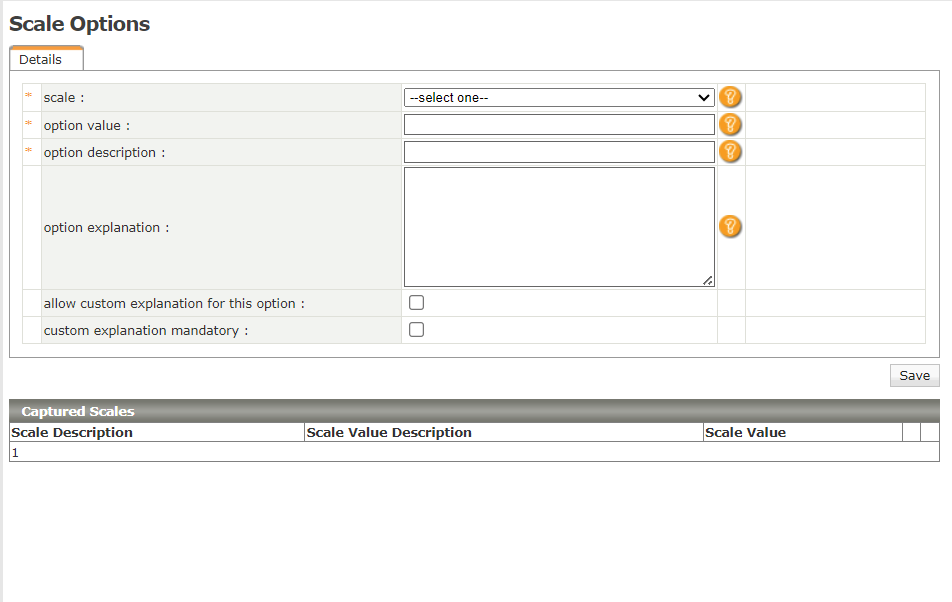
Task: Open the scale "--select one--" dropdown
Action: [559, 98]
